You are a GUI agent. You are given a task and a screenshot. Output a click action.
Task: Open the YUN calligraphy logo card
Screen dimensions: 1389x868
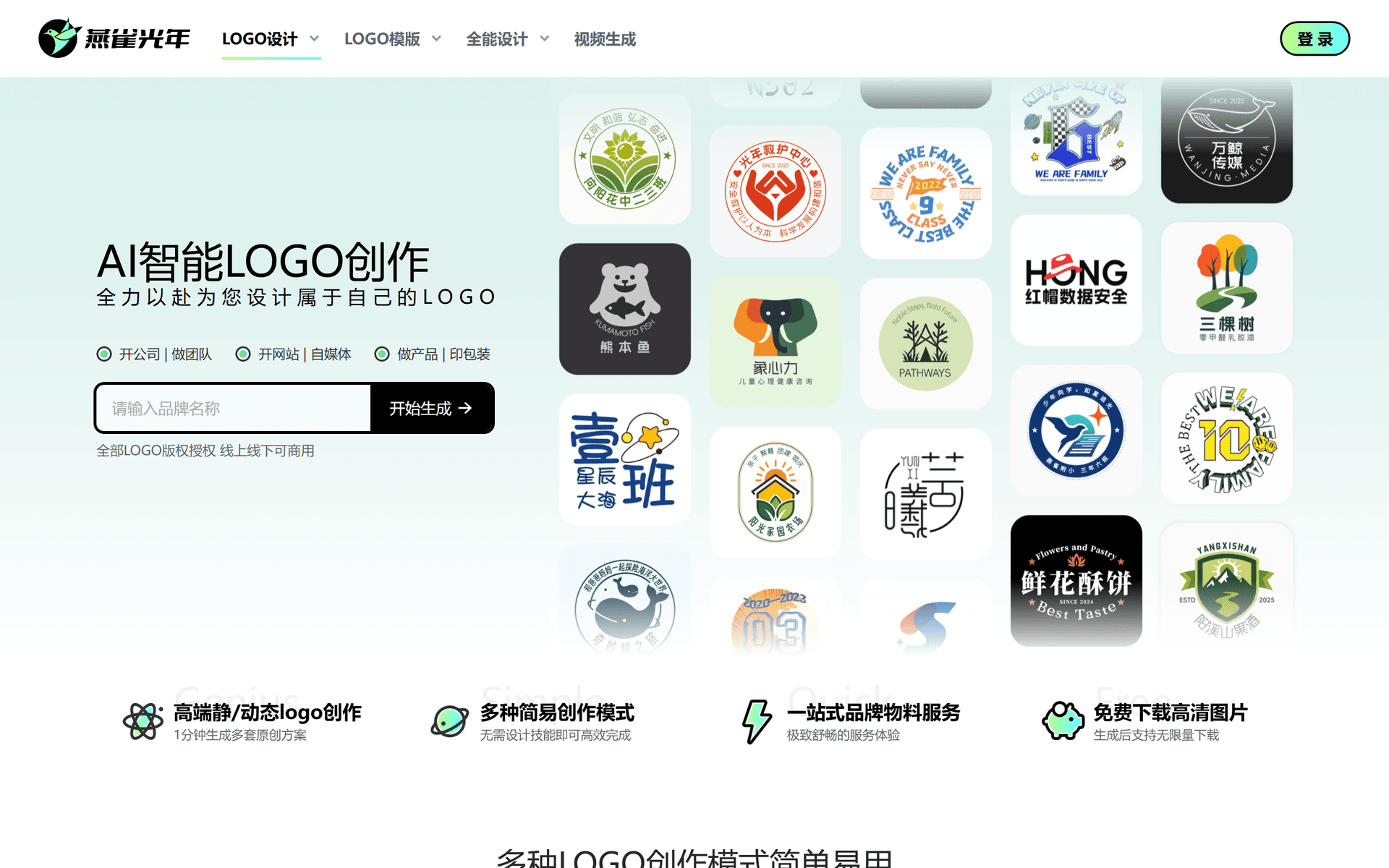point(926,494)
